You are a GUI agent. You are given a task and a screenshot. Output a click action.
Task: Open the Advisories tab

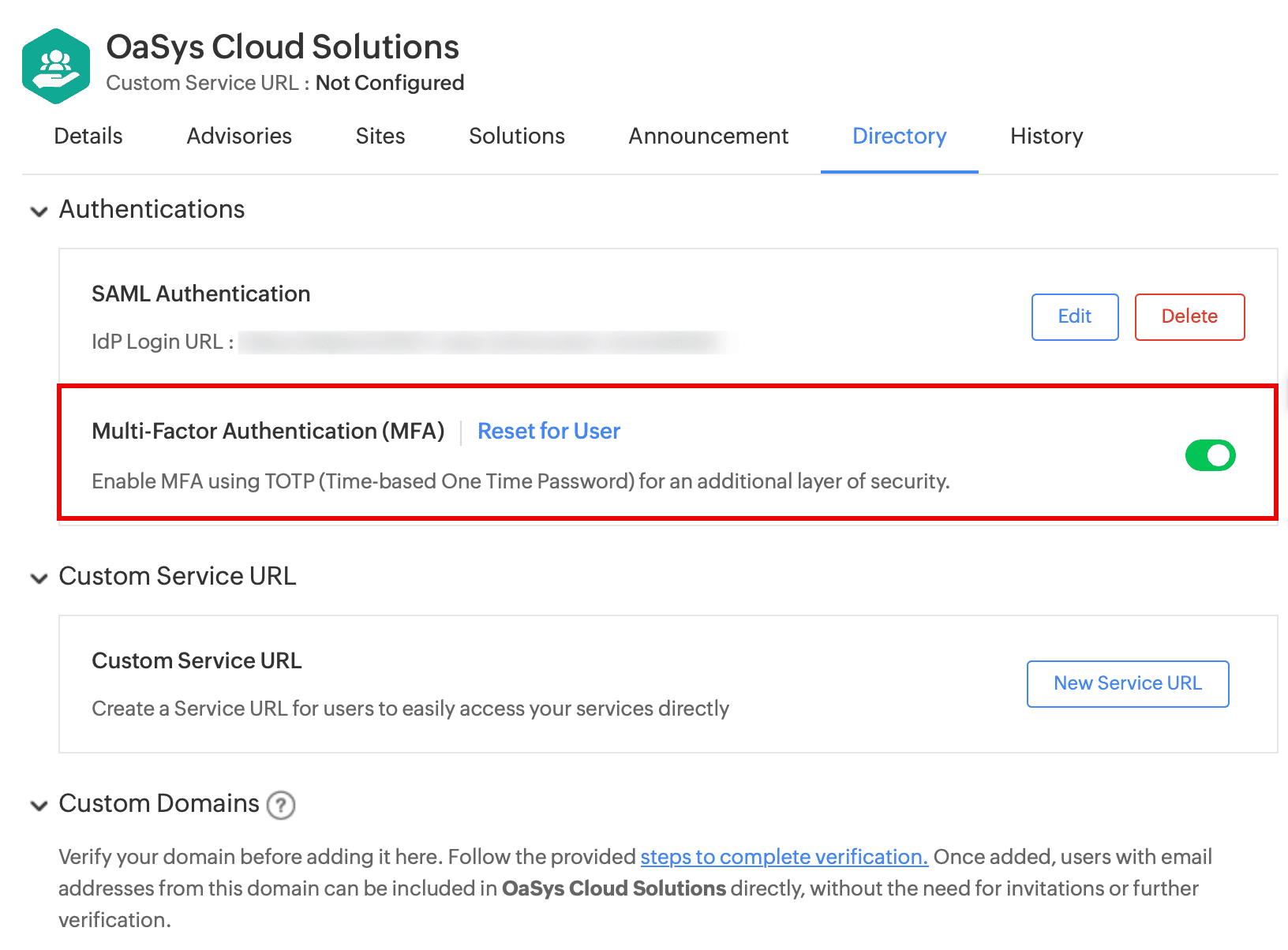(x=239, y=136)
